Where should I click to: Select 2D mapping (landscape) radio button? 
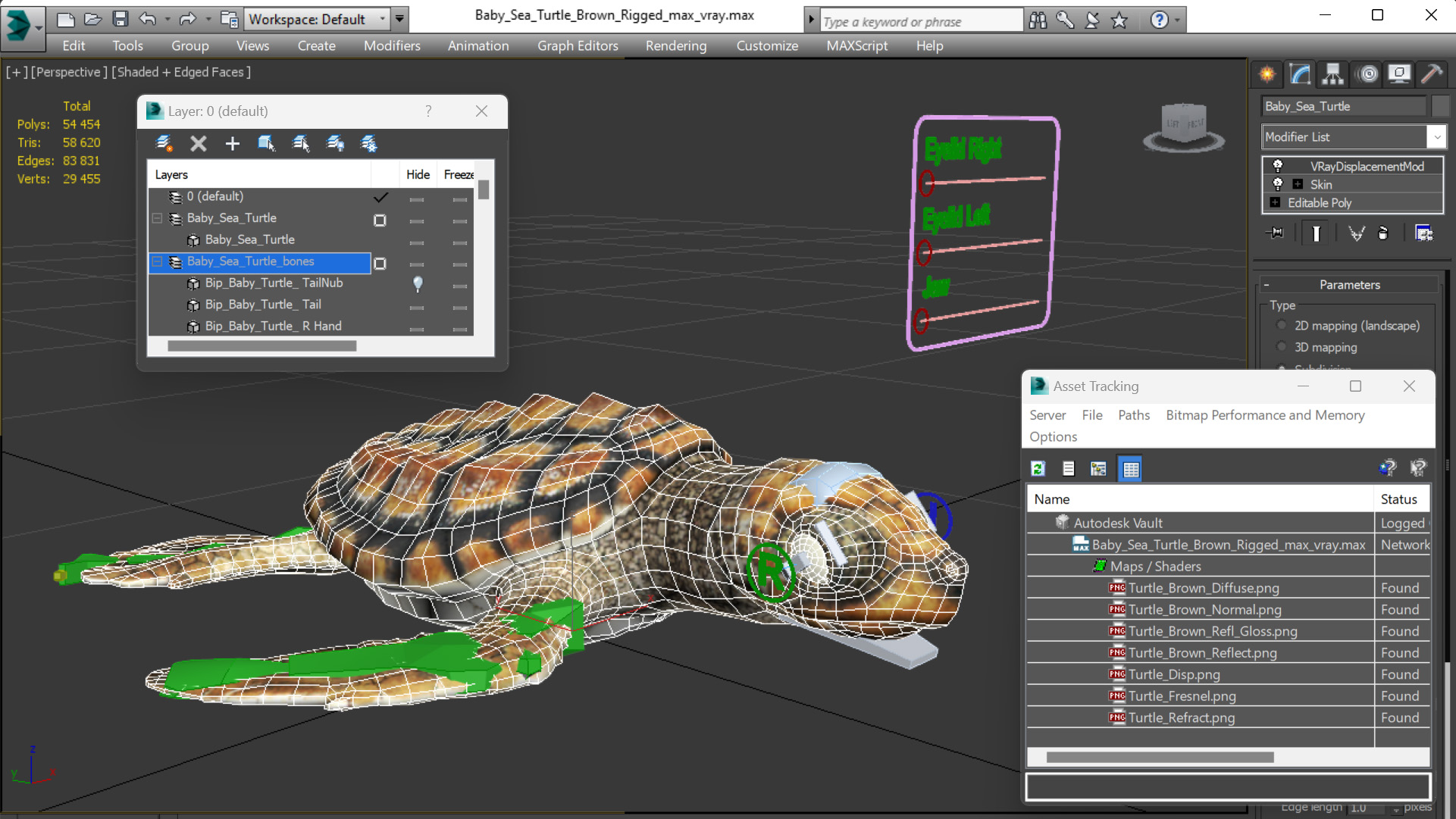(x=1282, y=325)
